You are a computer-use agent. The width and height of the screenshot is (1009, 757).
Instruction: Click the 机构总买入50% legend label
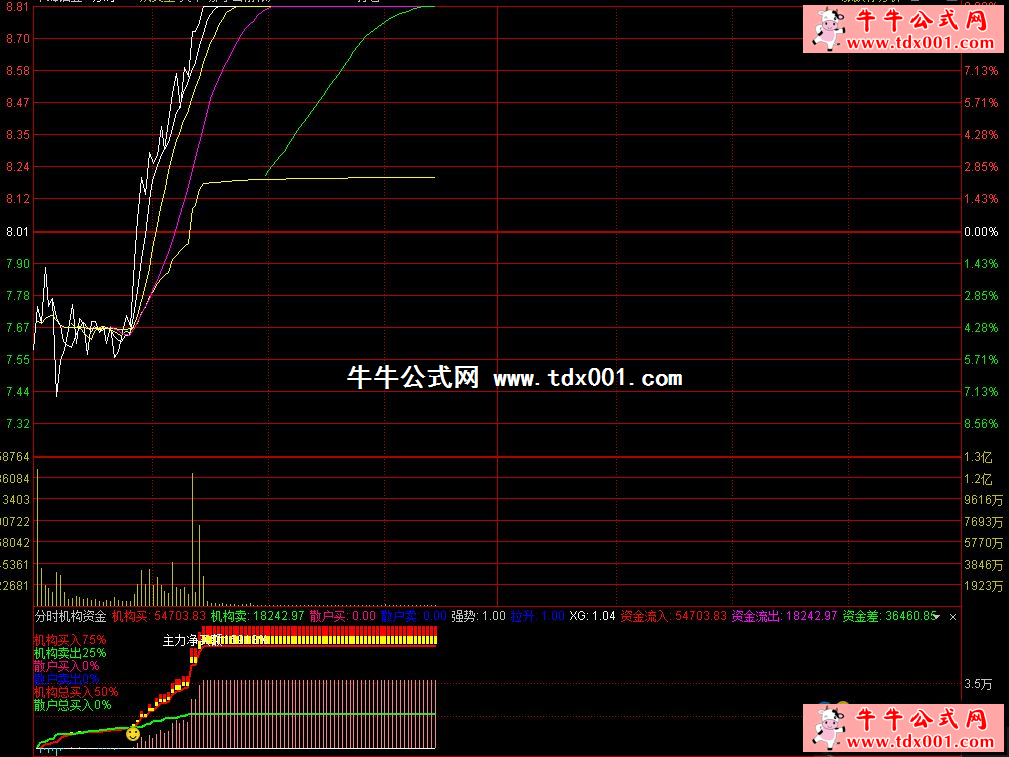tap(76, 692)
